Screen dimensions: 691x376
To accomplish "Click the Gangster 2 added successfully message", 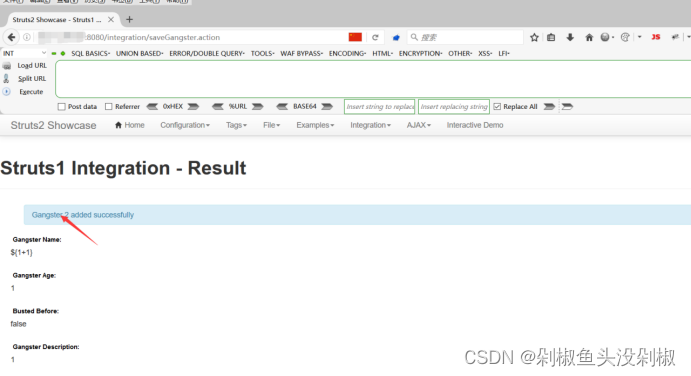I will (82, 215).
